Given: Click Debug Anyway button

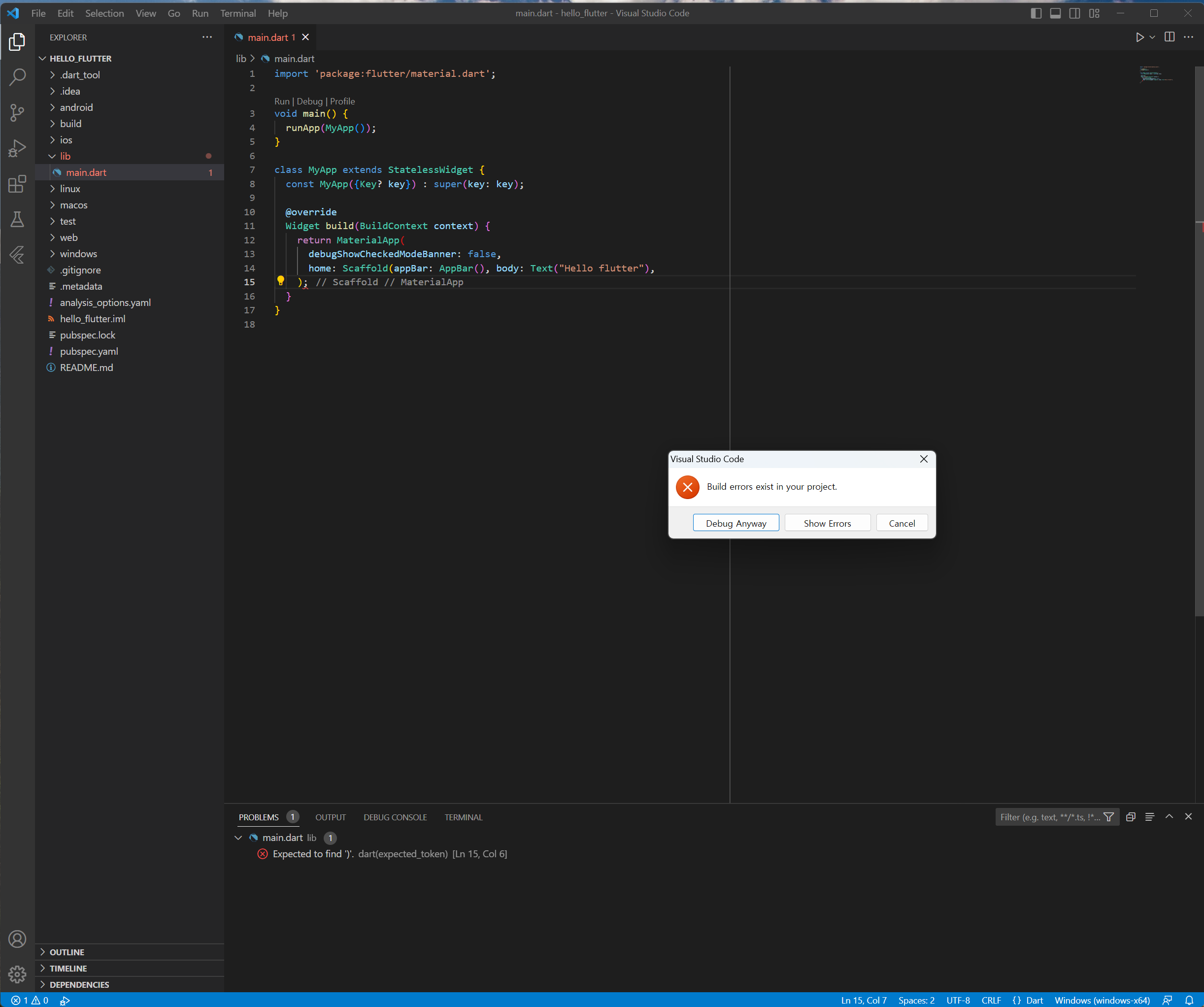Looking at the screenshot, I should tap(736, 523).
